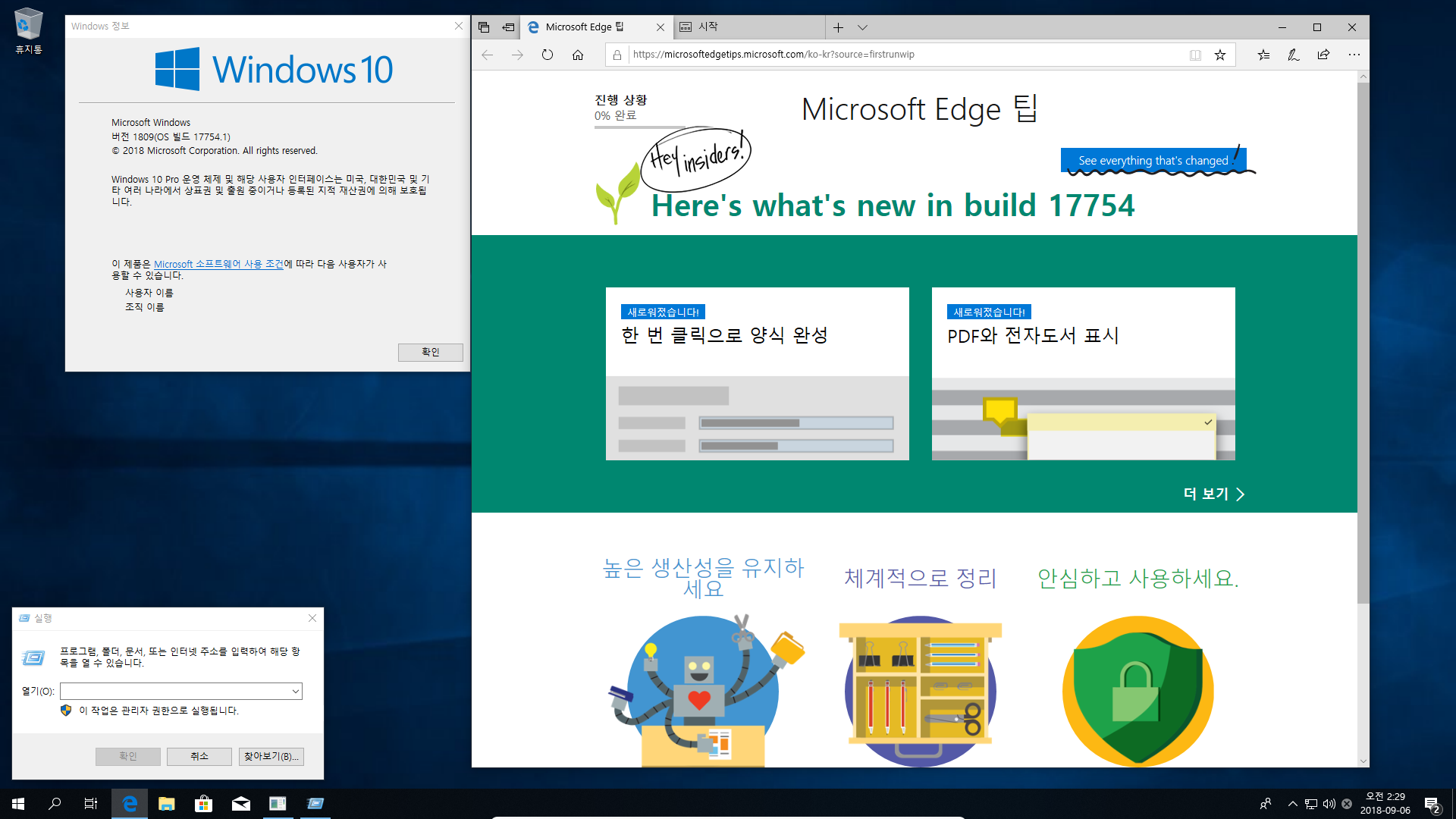Click the organizer shelf illustration

(921, 691)
